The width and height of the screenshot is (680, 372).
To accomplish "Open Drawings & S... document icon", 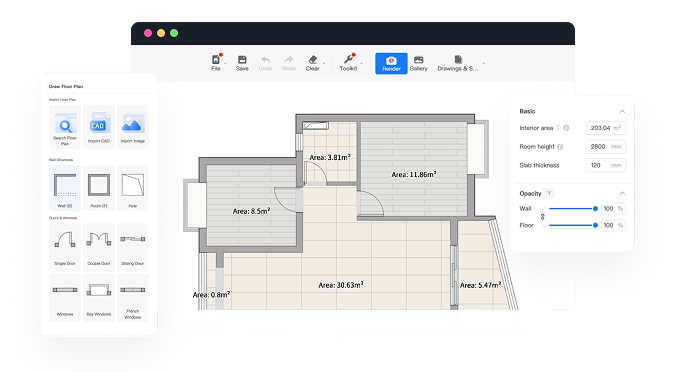I will [458, 59].
